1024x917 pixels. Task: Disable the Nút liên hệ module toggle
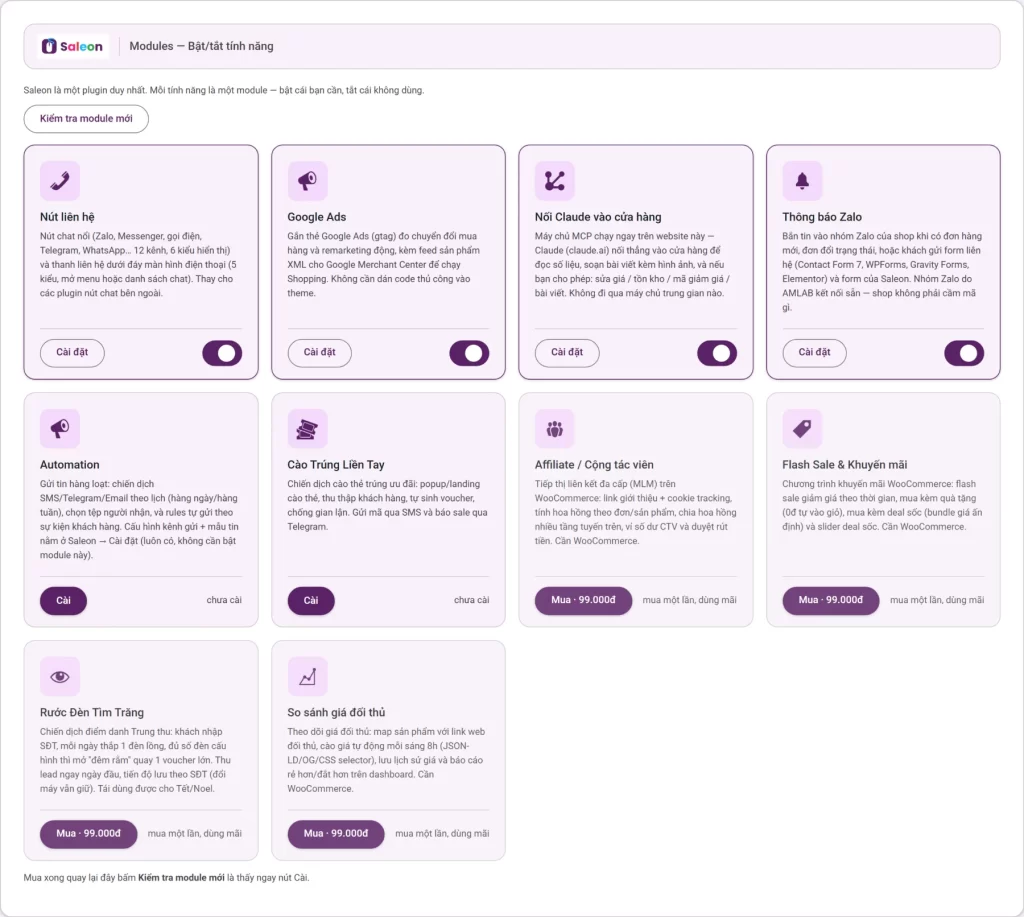point(222,353)
